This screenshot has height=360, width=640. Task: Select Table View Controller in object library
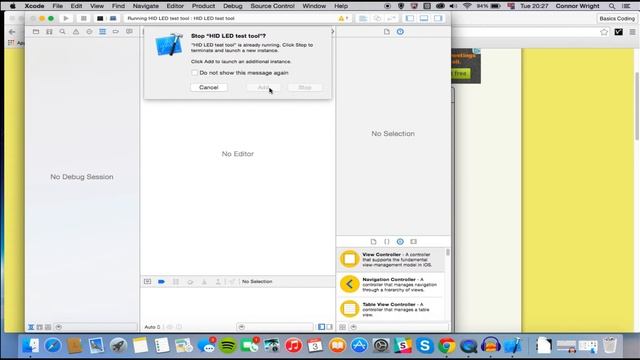(391, 309)
